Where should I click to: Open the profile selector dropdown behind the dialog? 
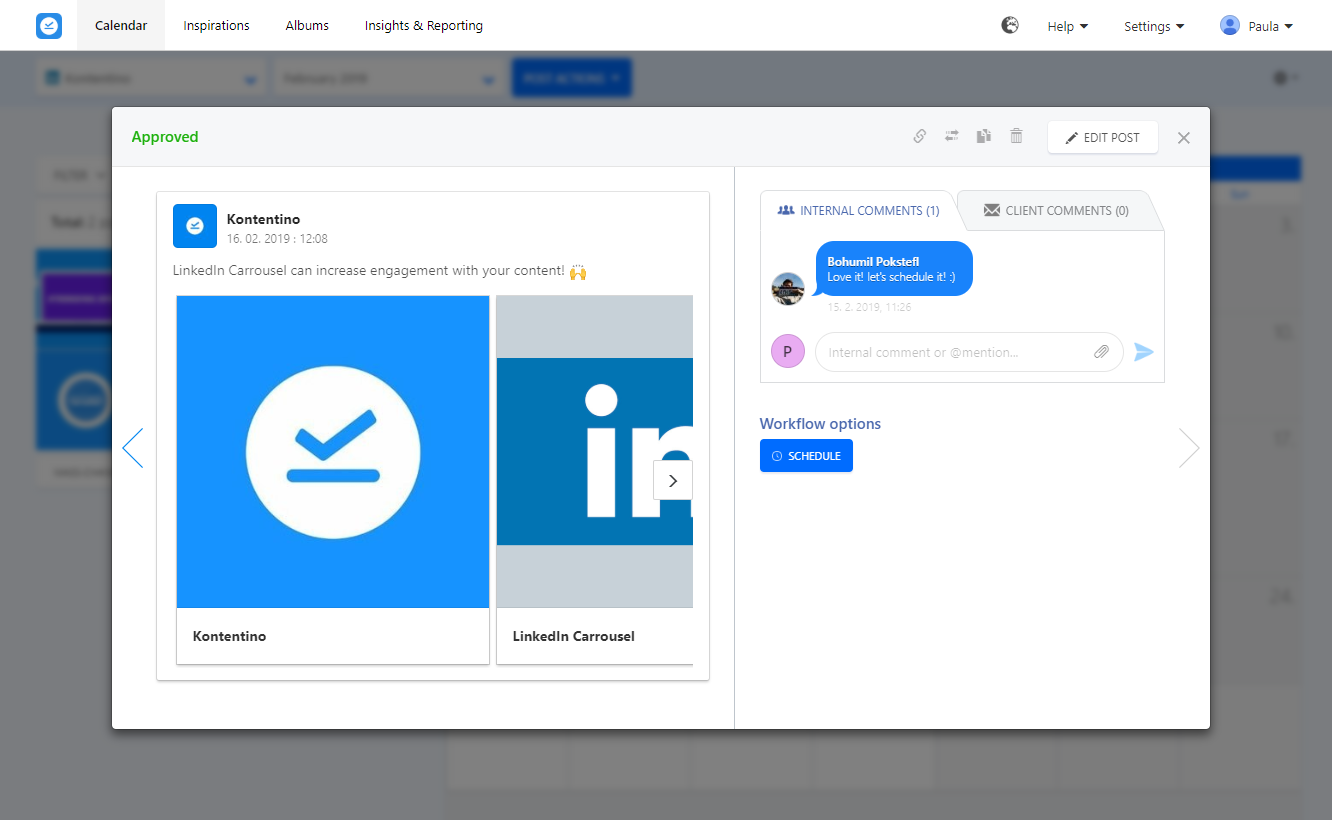(x=150, y=78)
